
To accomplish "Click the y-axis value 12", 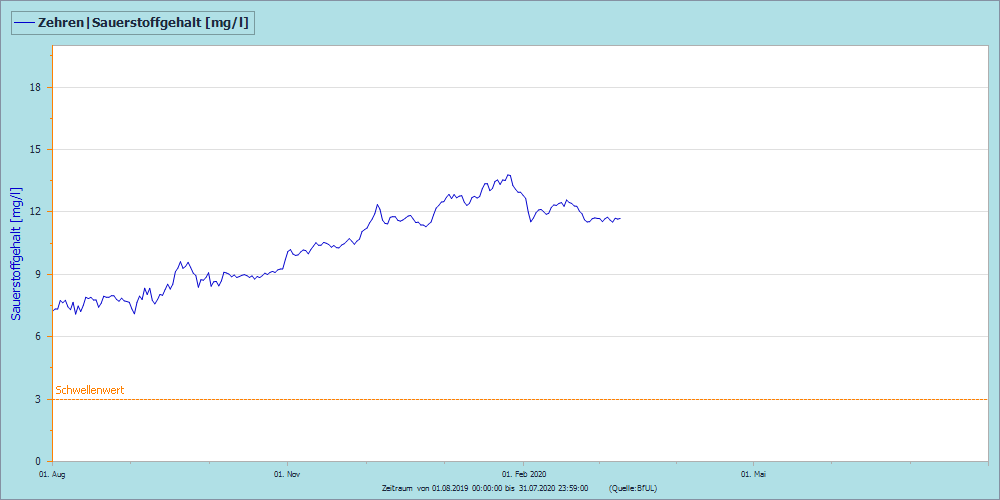I will (x=36, y=212).
